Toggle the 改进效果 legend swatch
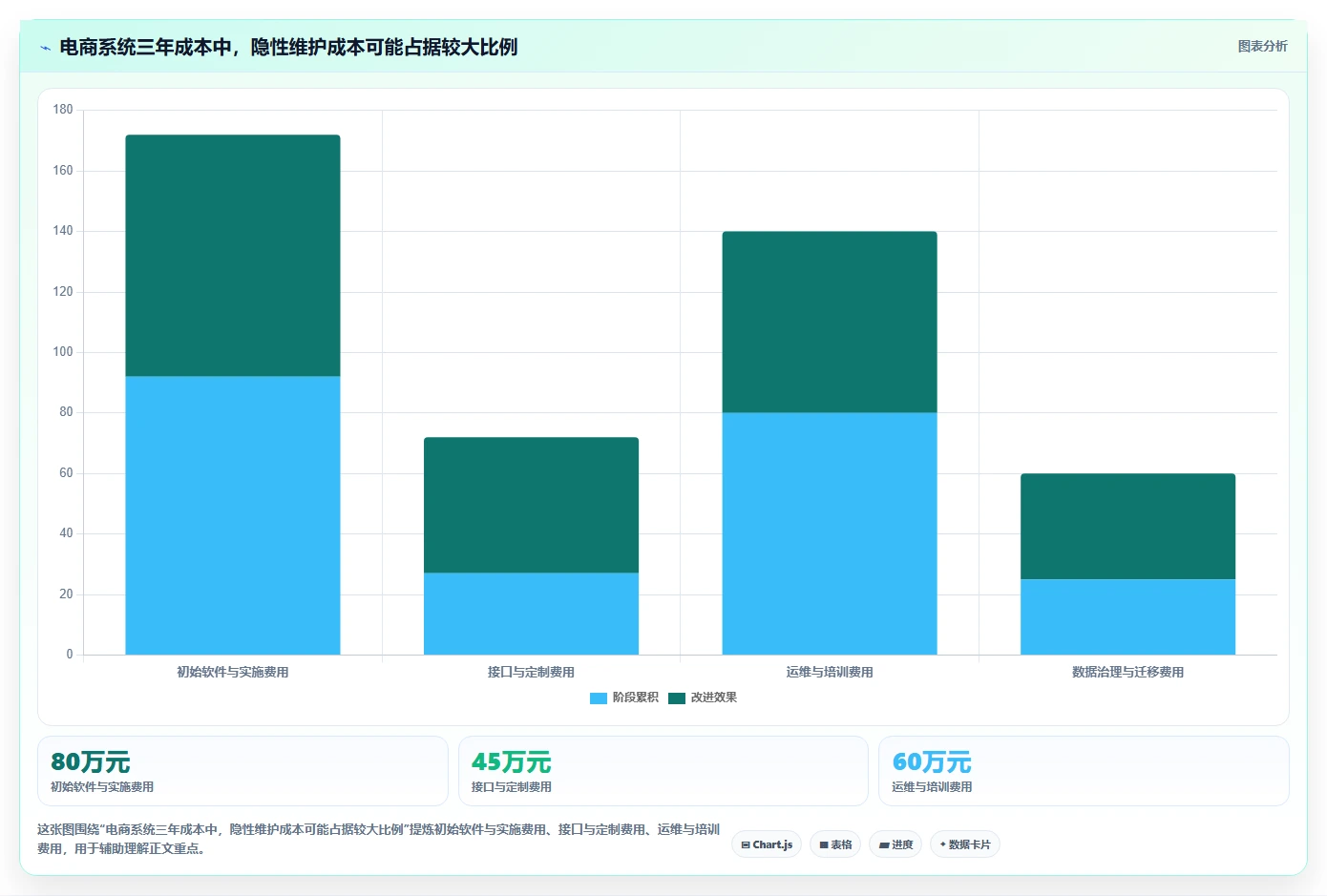 (677, 698)
